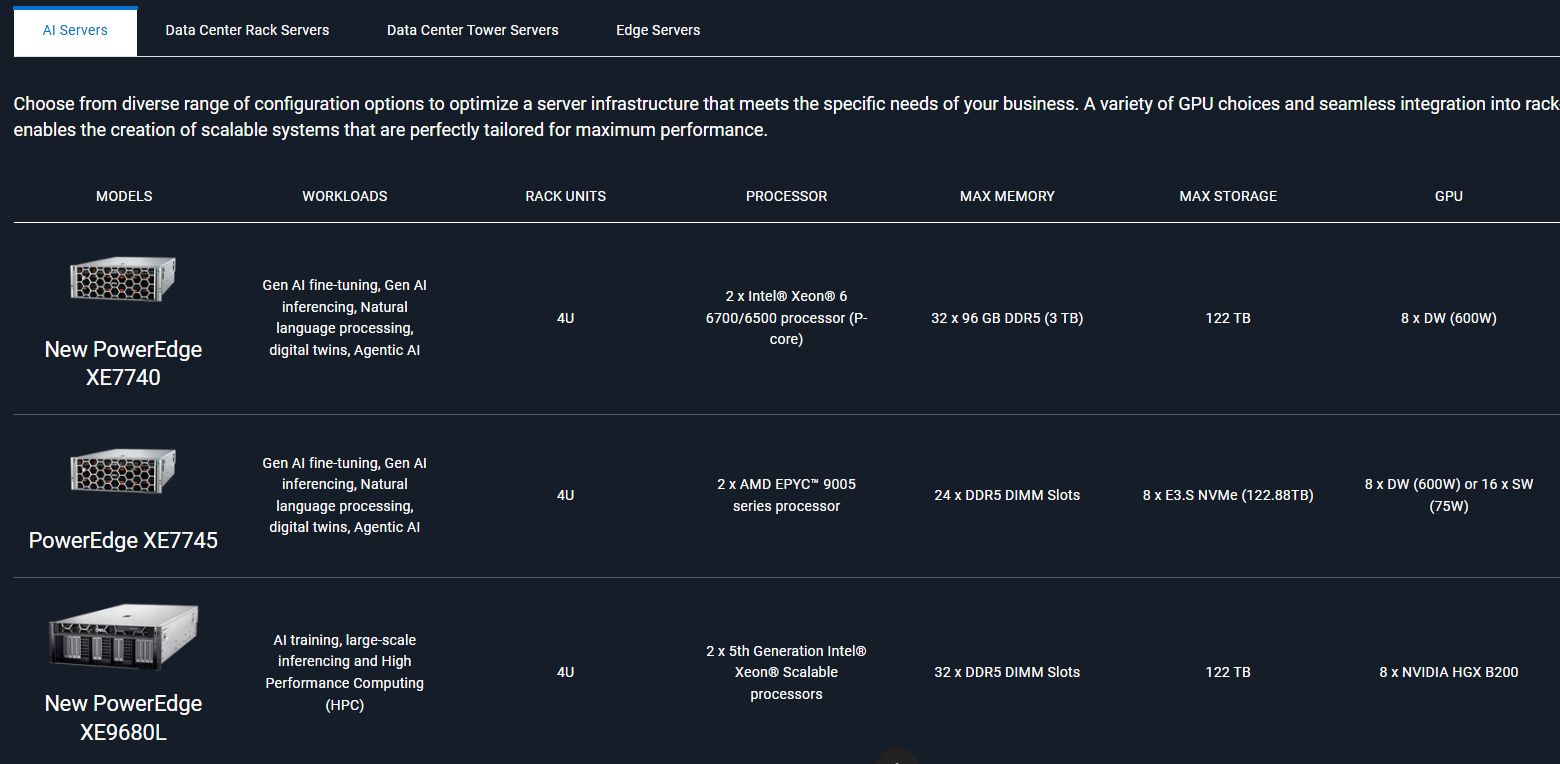
Task: Open the PowerEdge XE7745 server image
Action: point(123,471)
